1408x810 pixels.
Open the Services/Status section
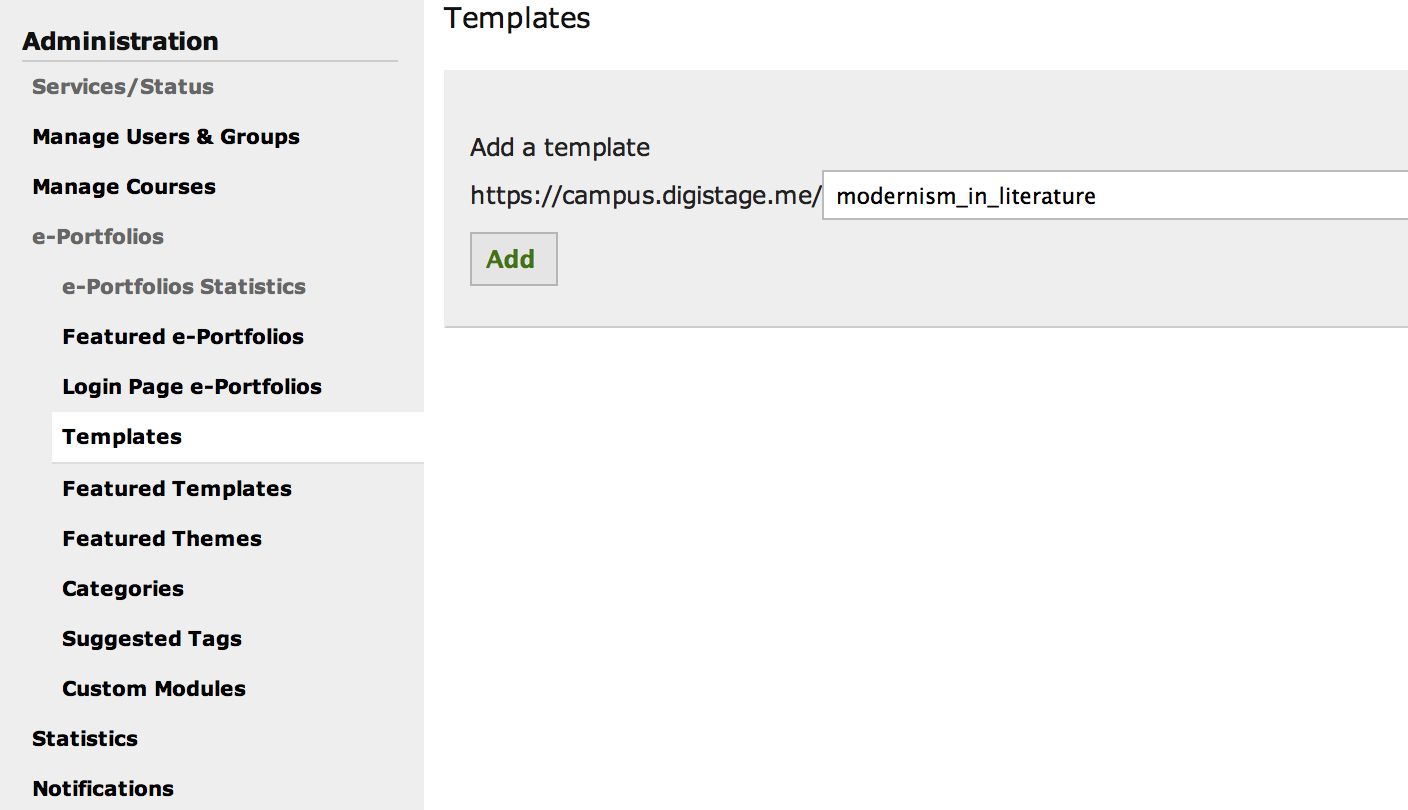click(x=123, y=86)
